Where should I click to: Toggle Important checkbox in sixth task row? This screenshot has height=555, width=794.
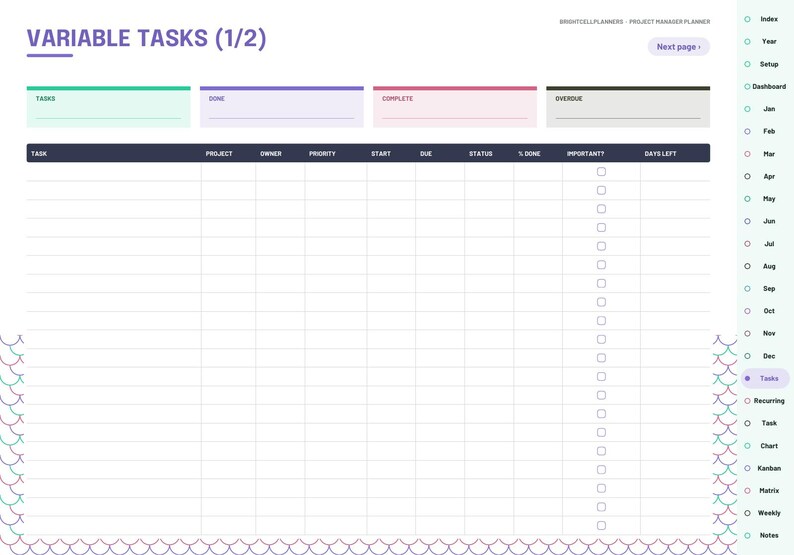601,265
